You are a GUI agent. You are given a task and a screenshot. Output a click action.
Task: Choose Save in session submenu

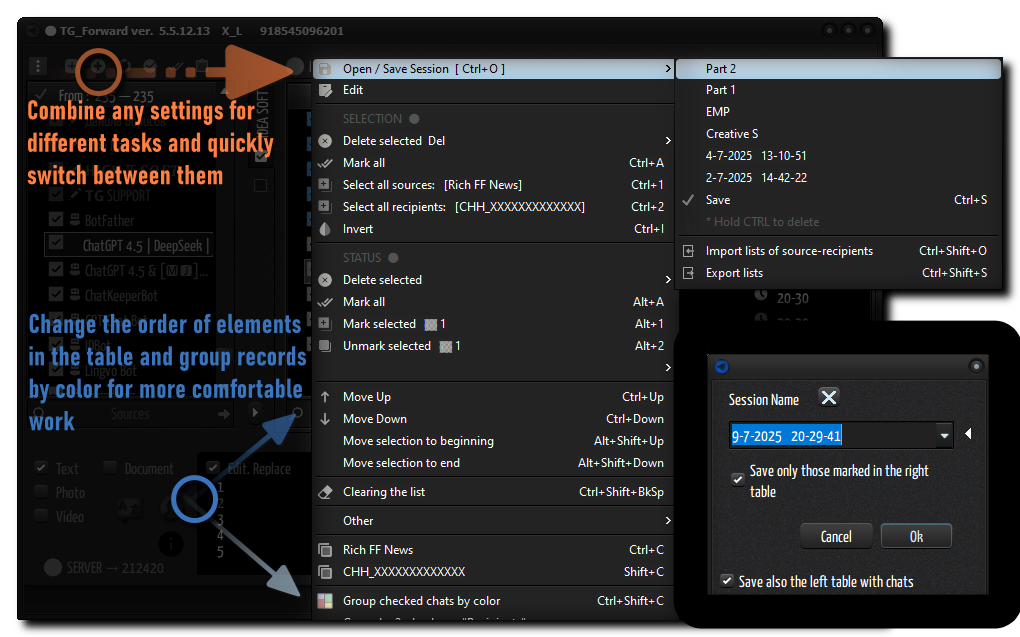[x=839, y=200]
